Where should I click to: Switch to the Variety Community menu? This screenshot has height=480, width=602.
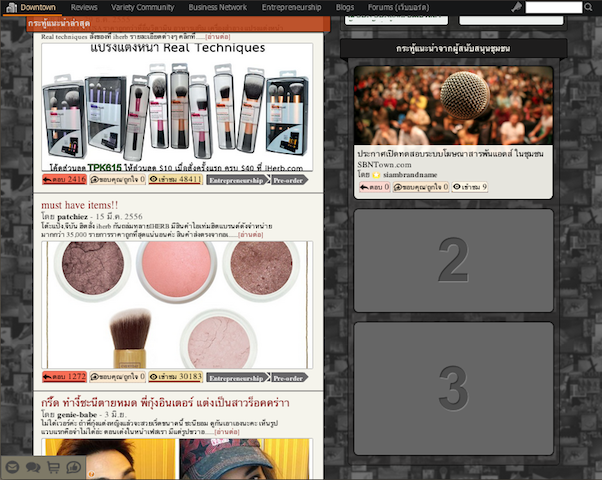(x=142, y=8)
